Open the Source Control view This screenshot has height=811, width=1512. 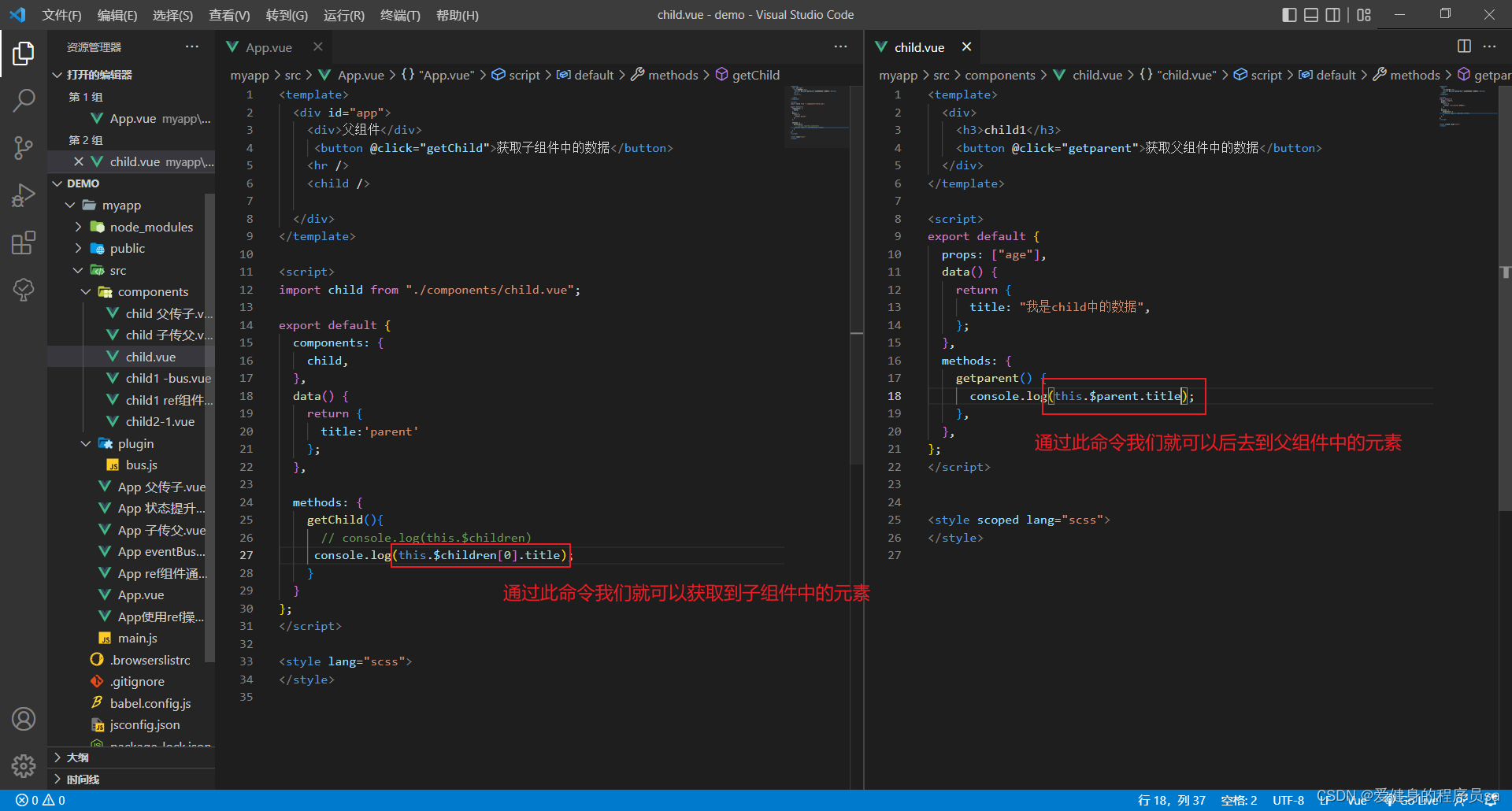(24, 147)
